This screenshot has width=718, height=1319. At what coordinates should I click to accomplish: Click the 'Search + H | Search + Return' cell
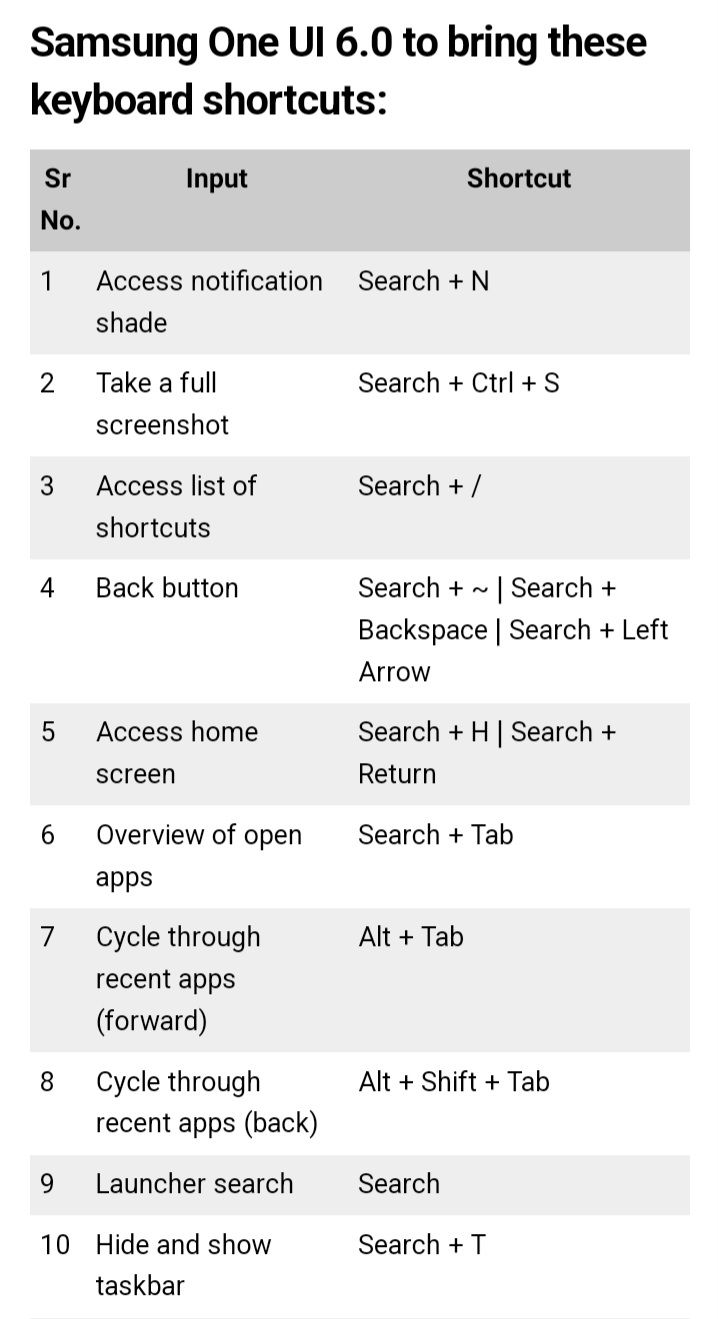pyautogui.click(x=487, y=753)
